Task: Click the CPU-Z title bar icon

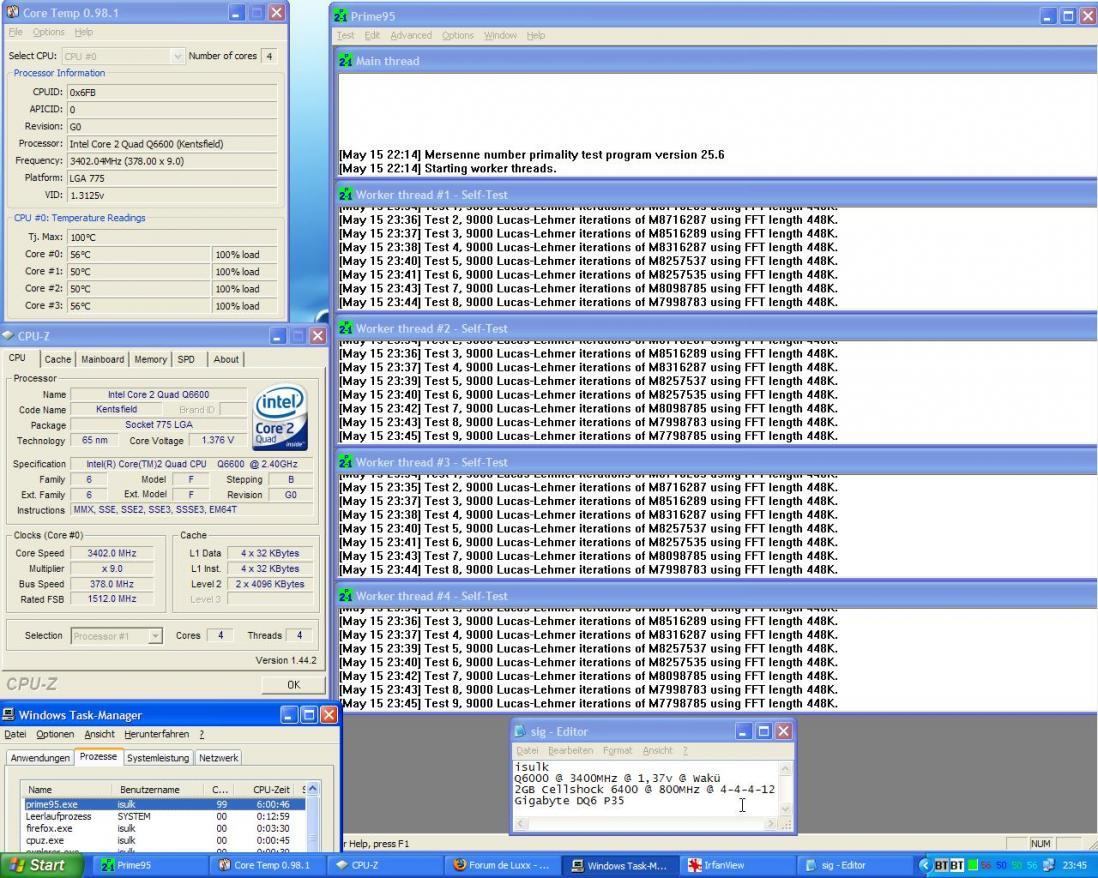Action: coord(8,335)
